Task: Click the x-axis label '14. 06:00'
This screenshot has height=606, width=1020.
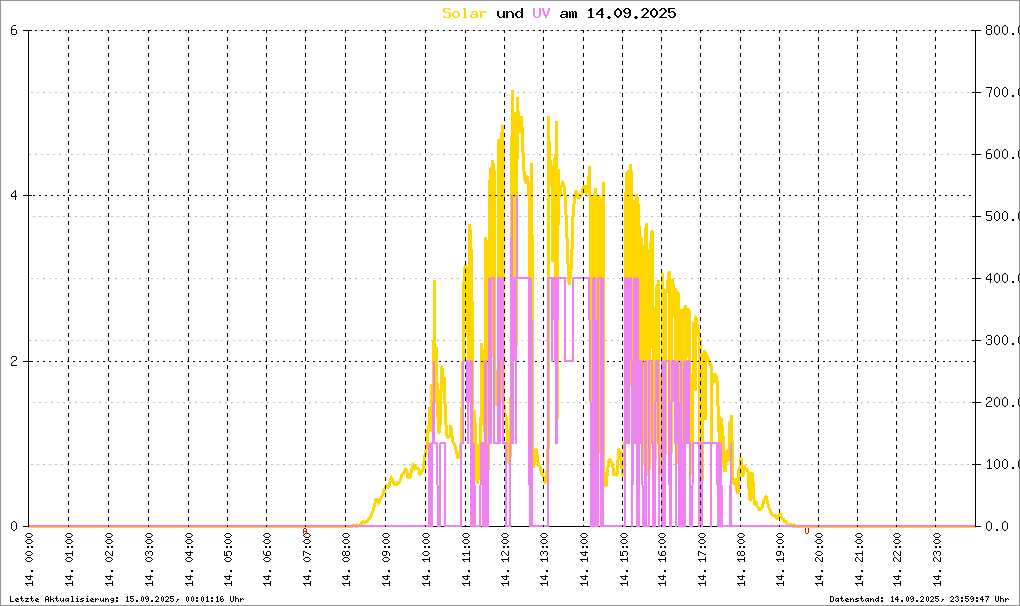Action: pos(267,560)
